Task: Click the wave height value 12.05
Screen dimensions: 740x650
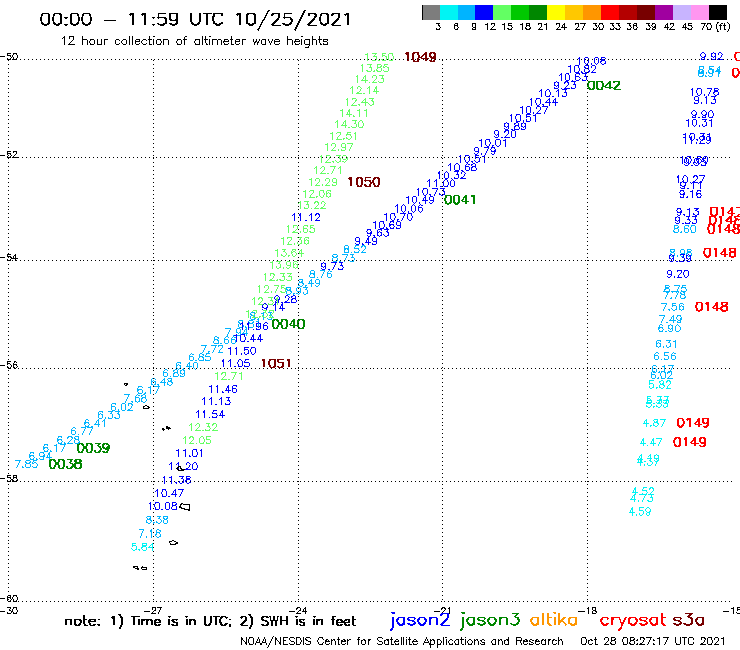Action: point(197,440)
